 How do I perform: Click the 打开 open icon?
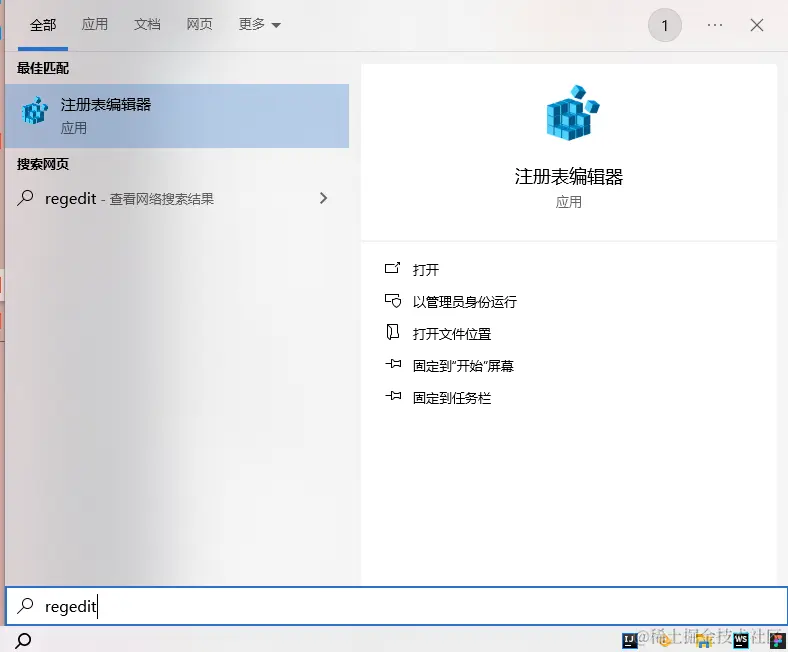[392, 268]
